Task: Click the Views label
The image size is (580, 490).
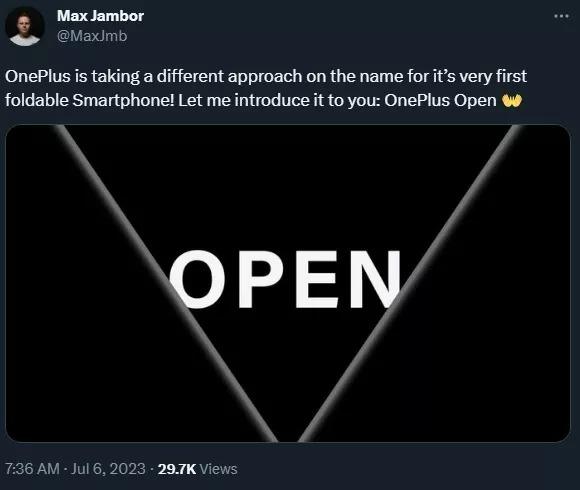Action: 218,469
